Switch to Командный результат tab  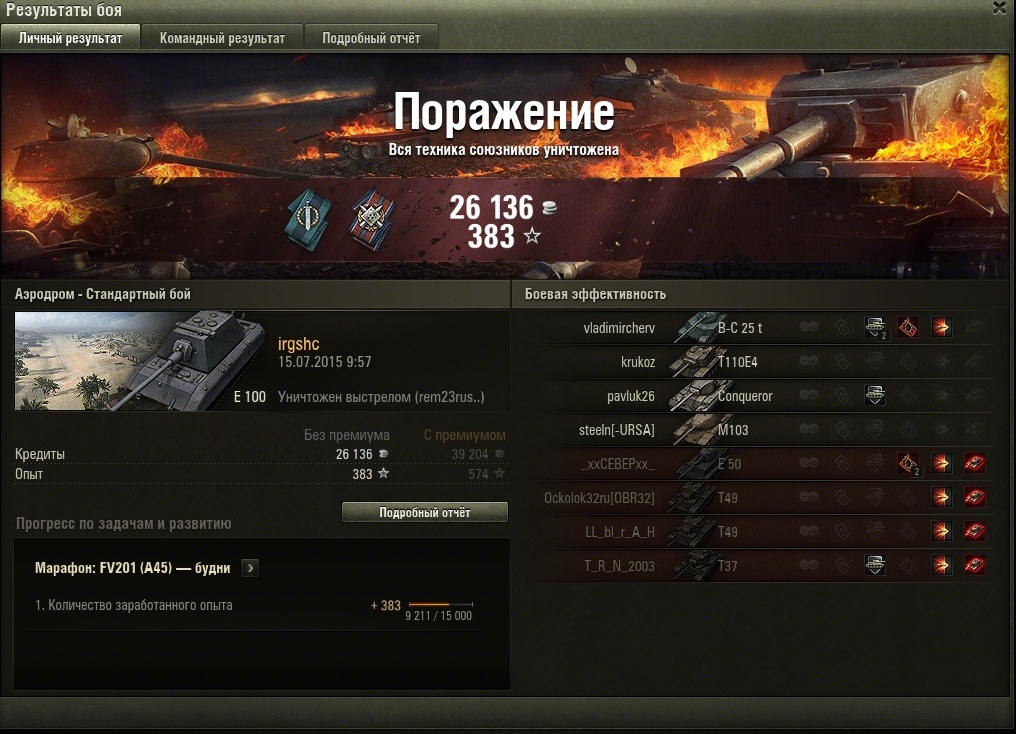(x=222, y=38)
